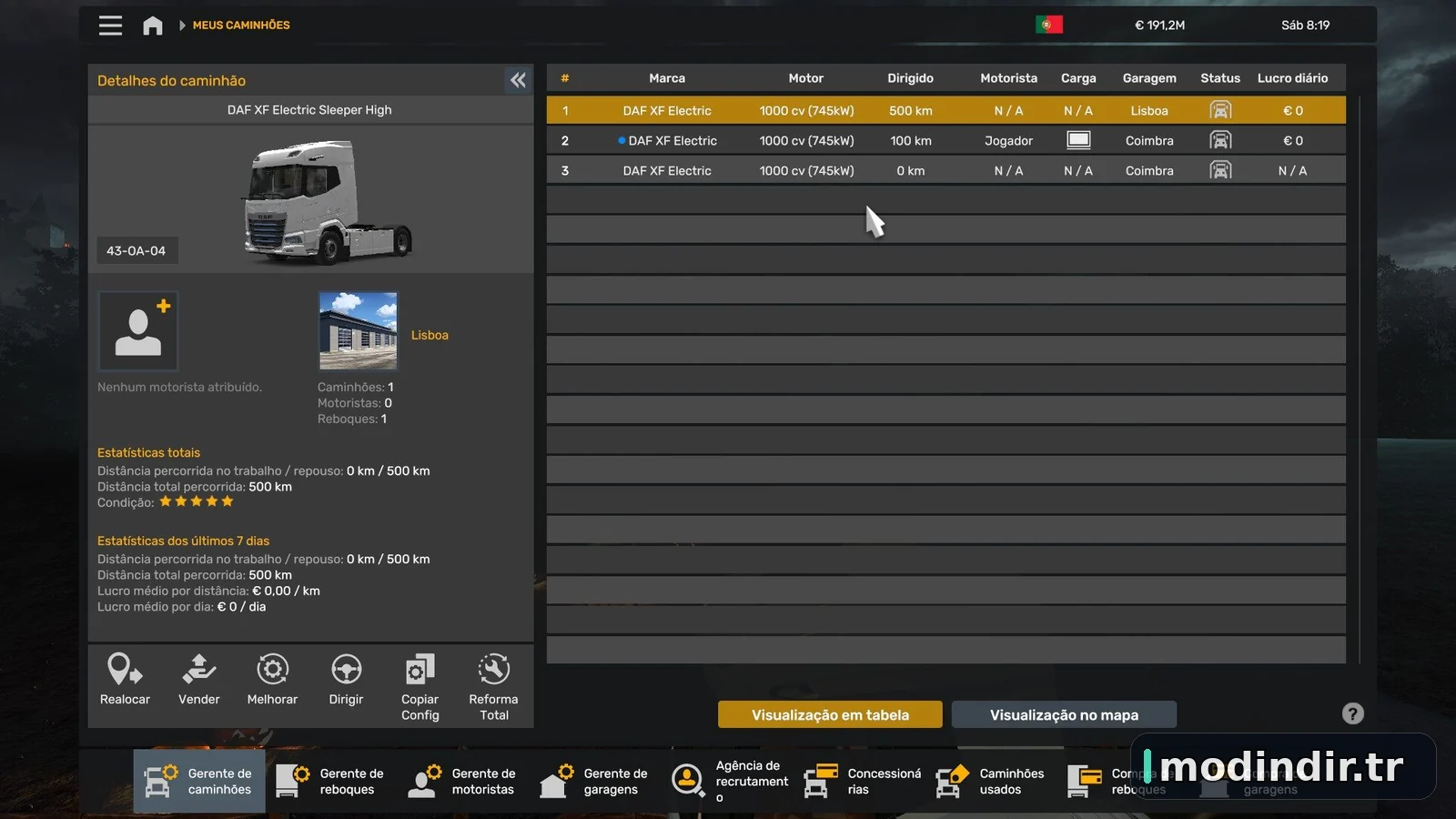Click the status icon of truck 3
This screenshot has width=1456, height=819.
tap(1220, 170)
